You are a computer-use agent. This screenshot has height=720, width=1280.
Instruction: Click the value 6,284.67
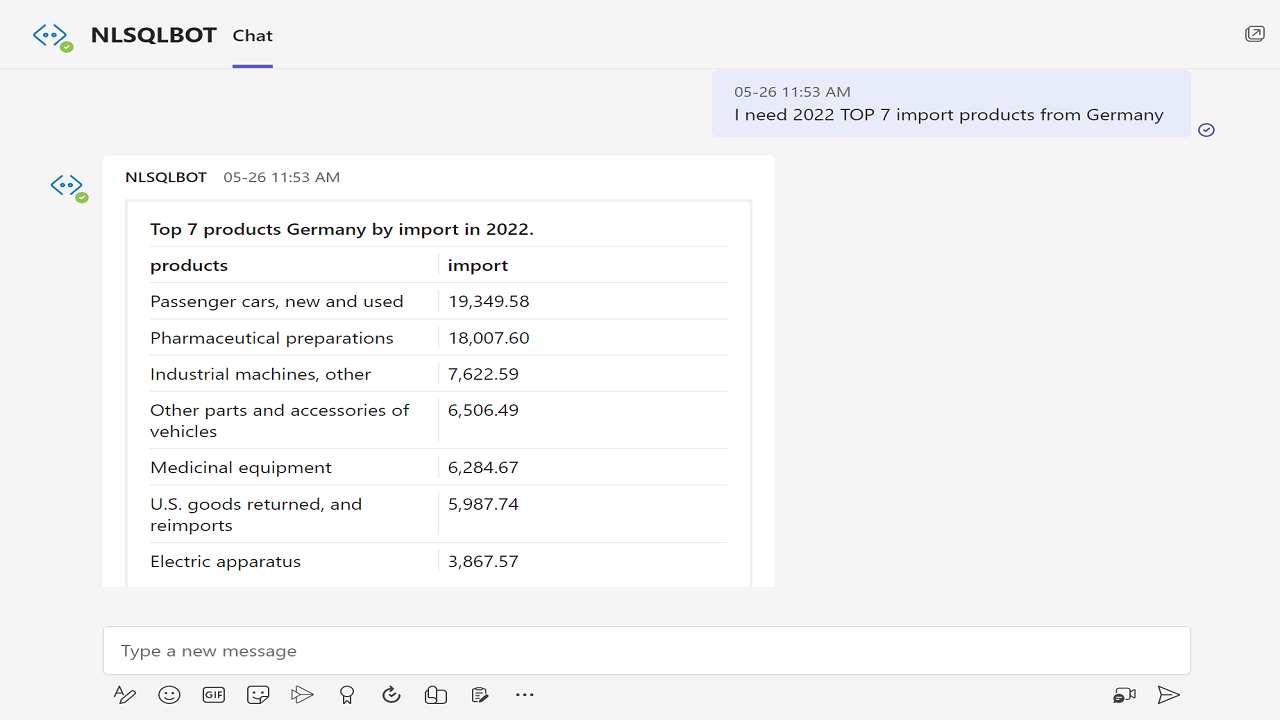(484, 467)
